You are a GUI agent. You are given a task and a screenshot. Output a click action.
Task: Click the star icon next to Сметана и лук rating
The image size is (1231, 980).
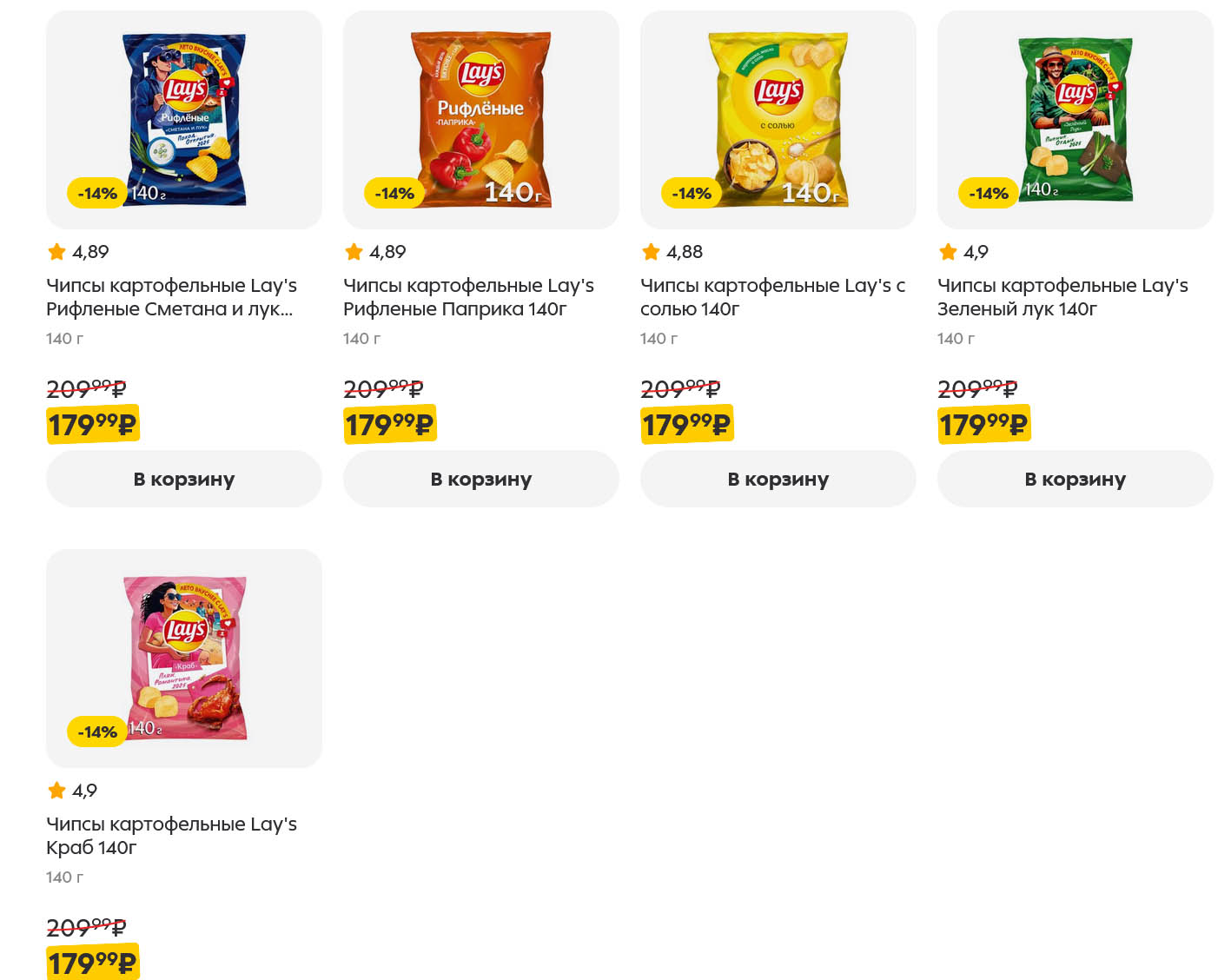57,252
